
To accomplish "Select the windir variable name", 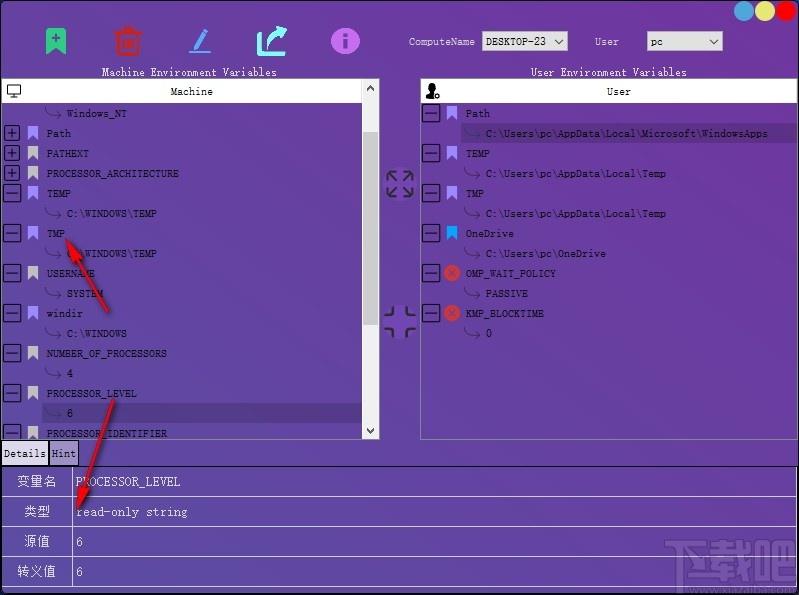I will click(64, 313).
